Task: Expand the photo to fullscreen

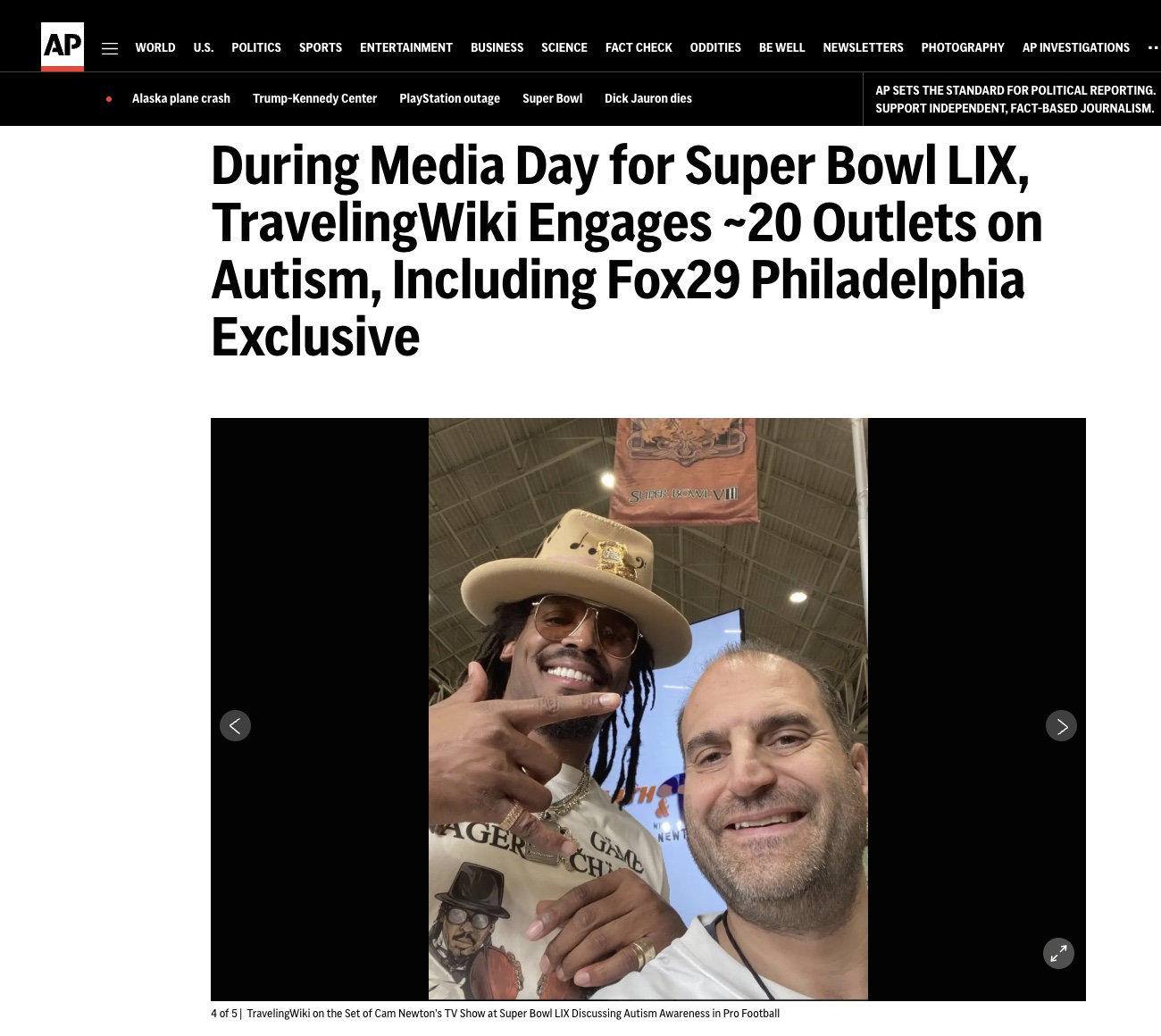Action: [1058, 953]
